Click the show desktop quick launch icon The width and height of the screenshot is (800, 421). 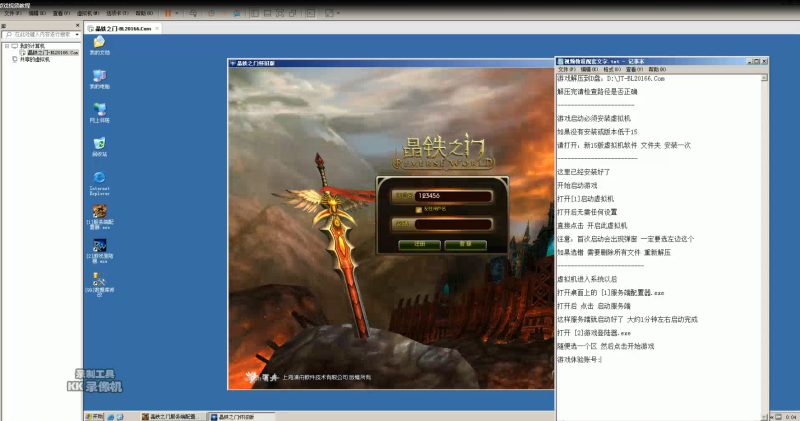(120, 417)
